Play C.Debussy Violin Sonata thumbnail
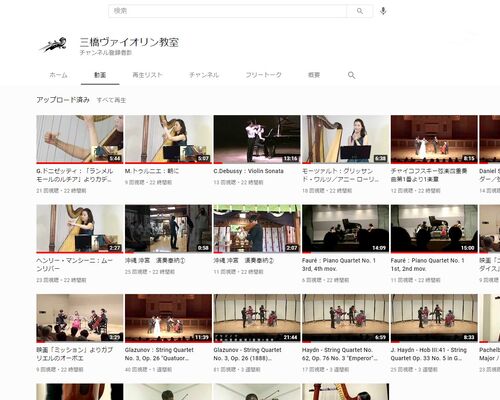This screenshot has height=400, width=500. (257, 139)
